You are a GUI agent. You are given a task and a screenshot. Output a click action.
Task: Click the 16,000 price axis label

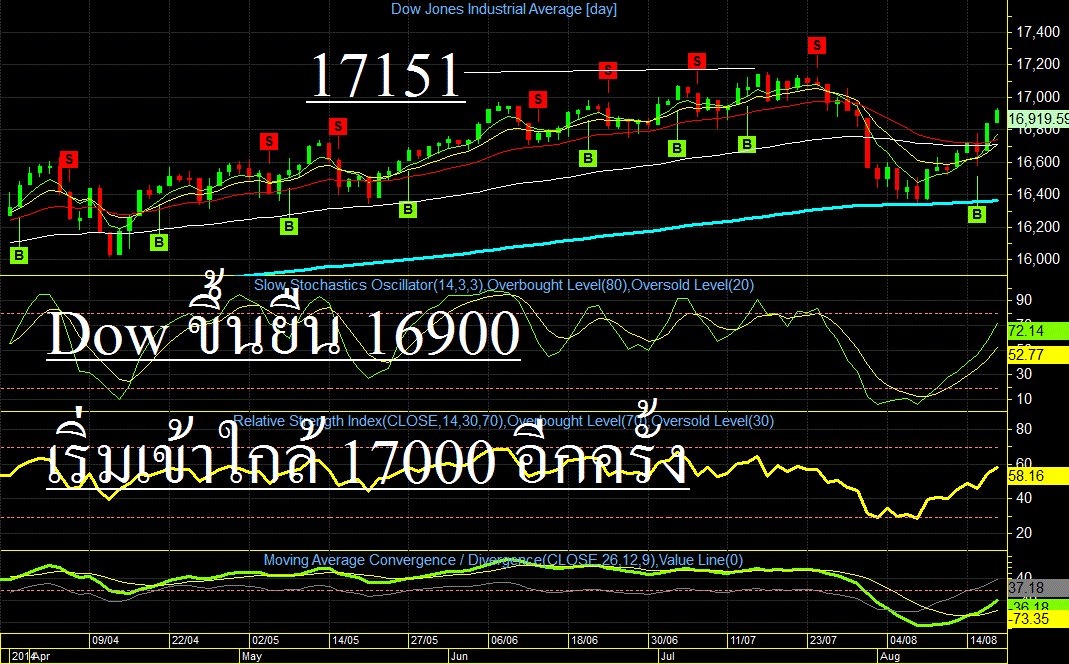tap(1038, 259)
